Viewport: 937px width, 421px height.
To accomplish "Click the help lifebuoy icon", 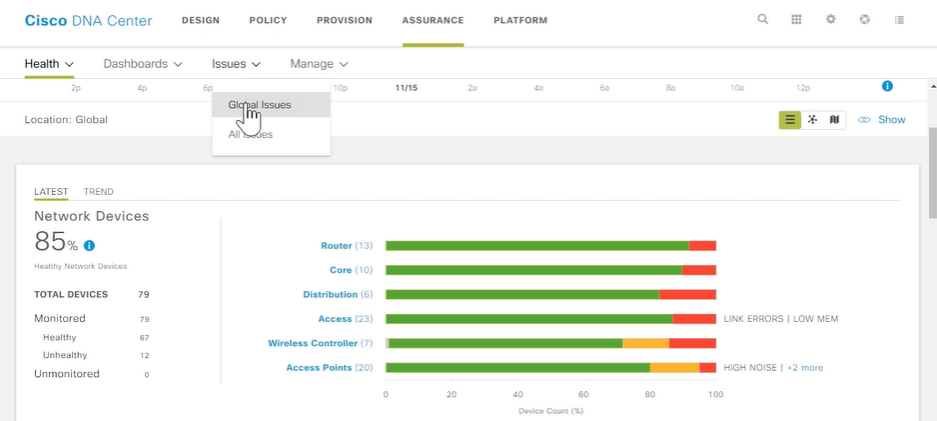I will tap(864, 19).
